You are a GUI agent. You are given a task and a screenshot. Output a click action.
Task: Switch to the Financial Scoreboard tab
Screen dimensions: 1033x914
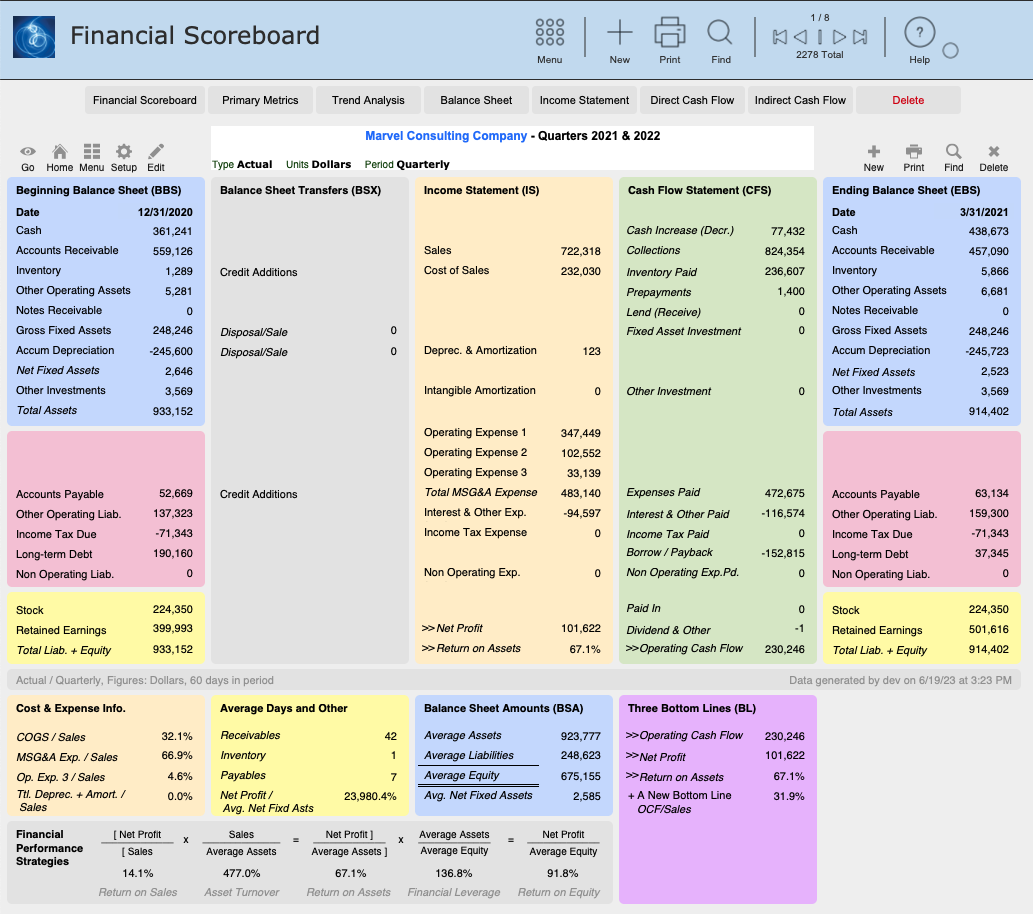pyautogui.click(x=145, y=100)
